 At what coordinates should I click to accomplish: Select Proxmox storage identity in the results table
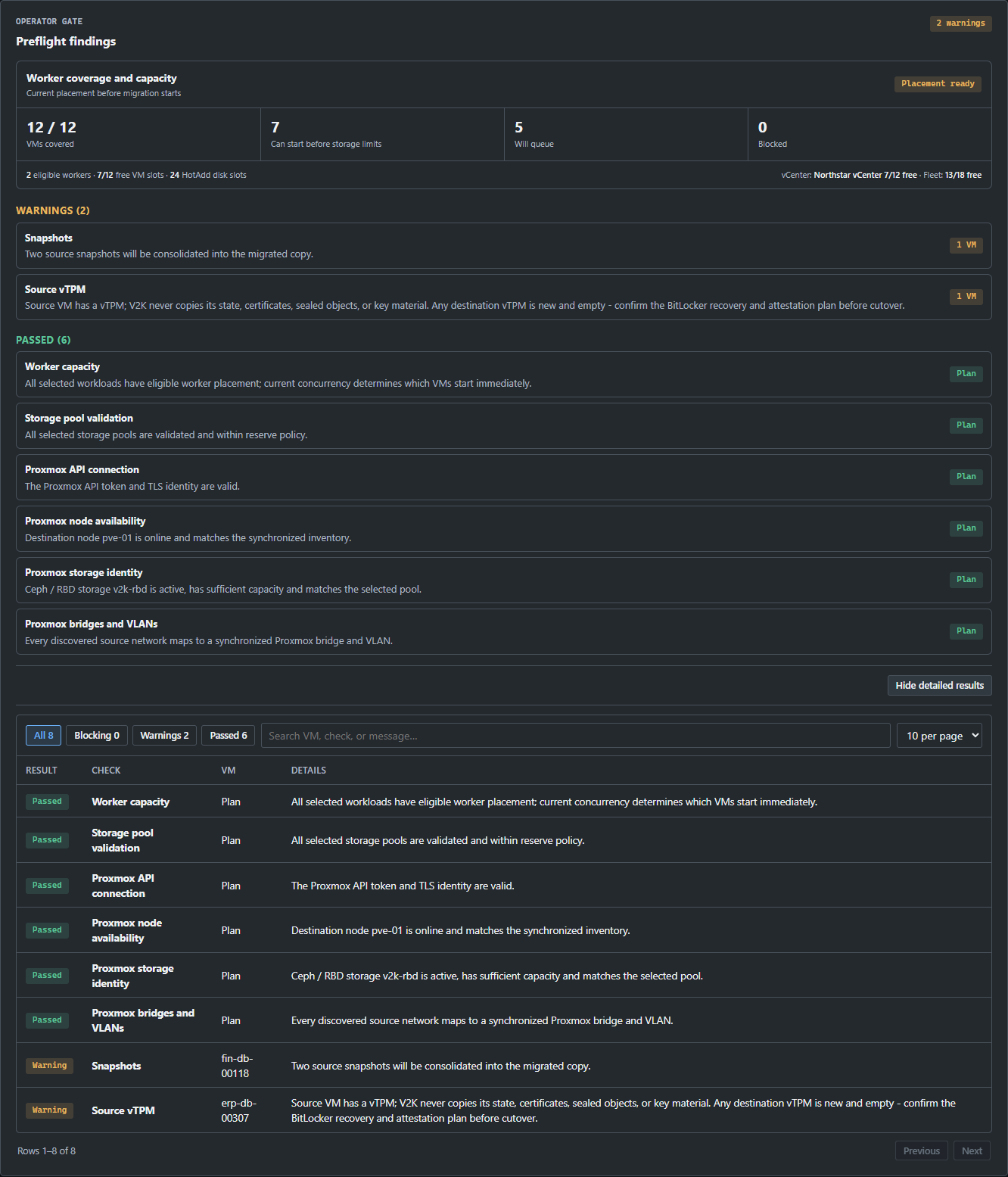(133, 976)
